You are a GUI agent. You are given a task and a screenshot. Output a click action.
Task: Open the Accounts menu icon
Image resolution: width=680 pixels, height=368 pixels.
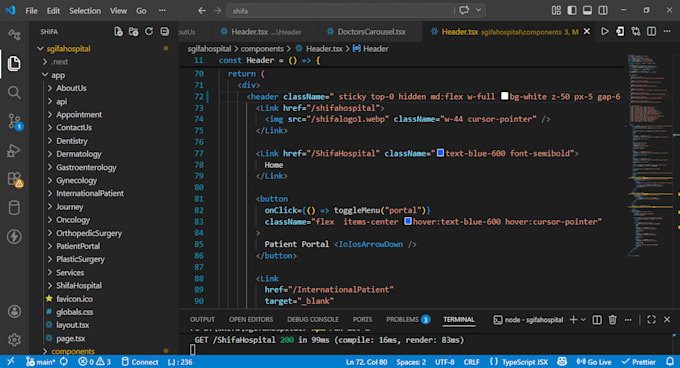click(x=14, y=312)
